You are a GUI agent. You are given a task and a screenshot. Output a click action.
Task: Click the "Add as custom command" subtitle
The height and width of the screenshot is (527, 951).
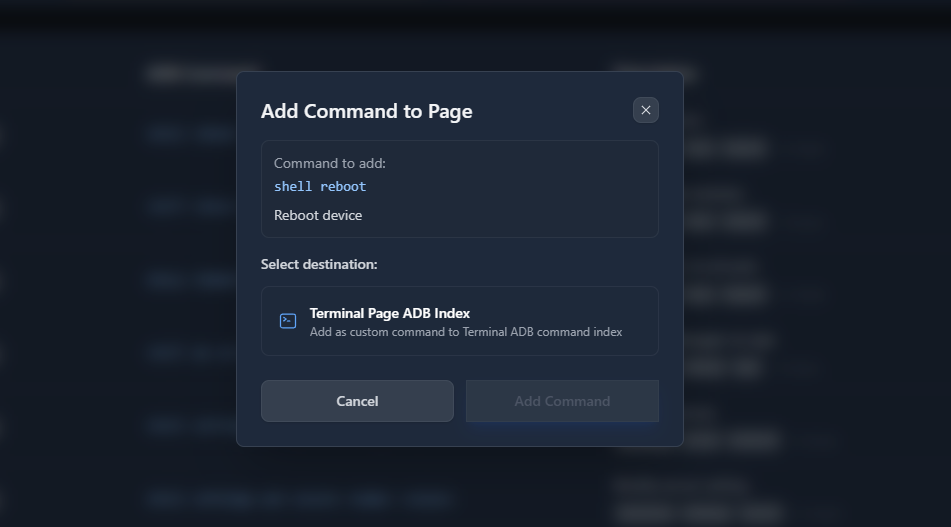465,332
